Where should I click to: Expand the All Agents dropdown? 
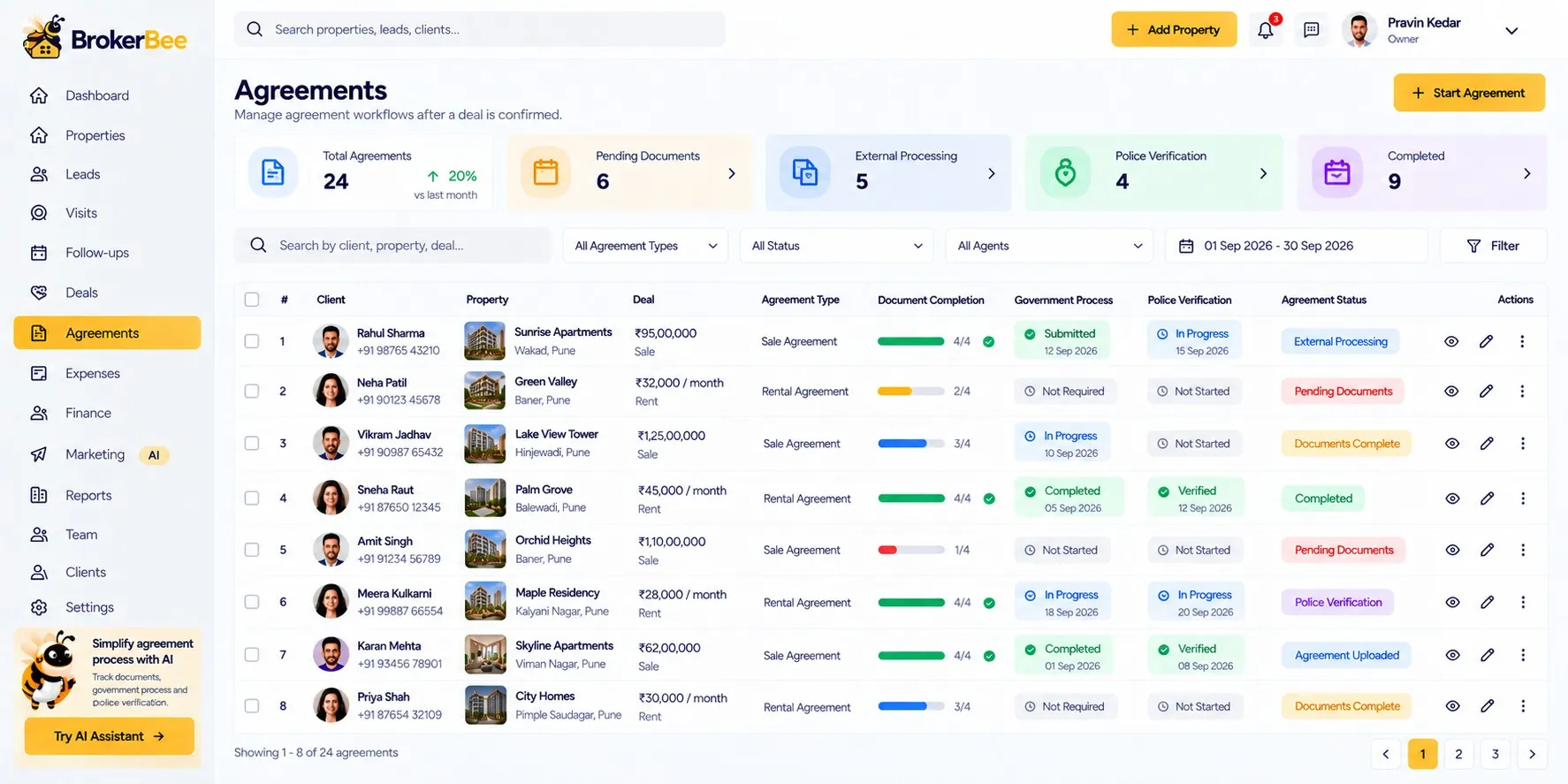tap(1050, 246)
